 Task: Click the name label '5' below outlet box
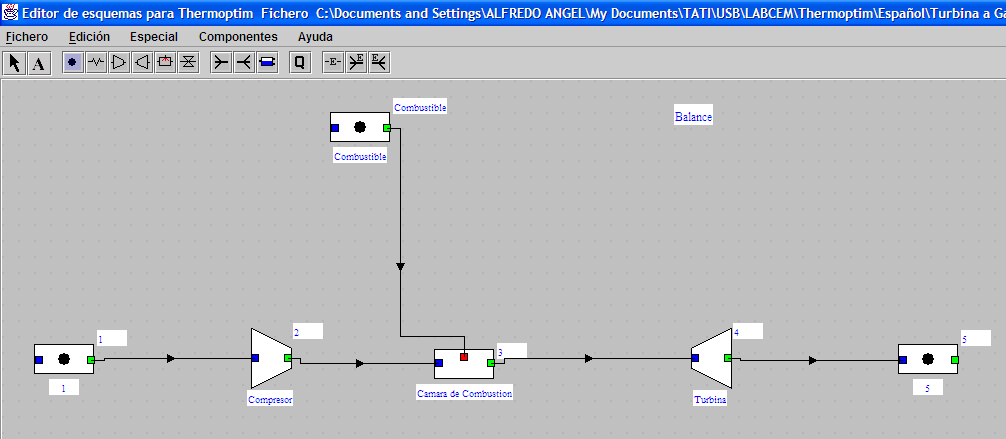tap(928, 388)
